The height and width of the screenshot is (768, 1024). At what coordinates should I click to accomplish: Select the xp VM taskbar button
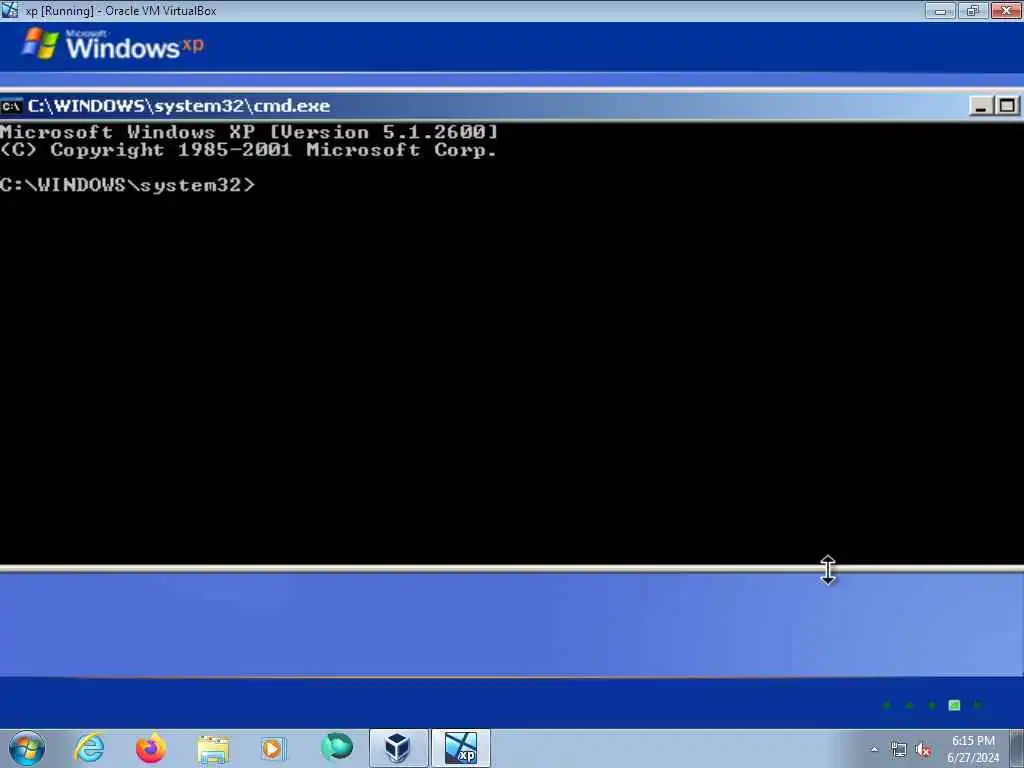pyautogui.click(x=460, y=748)
